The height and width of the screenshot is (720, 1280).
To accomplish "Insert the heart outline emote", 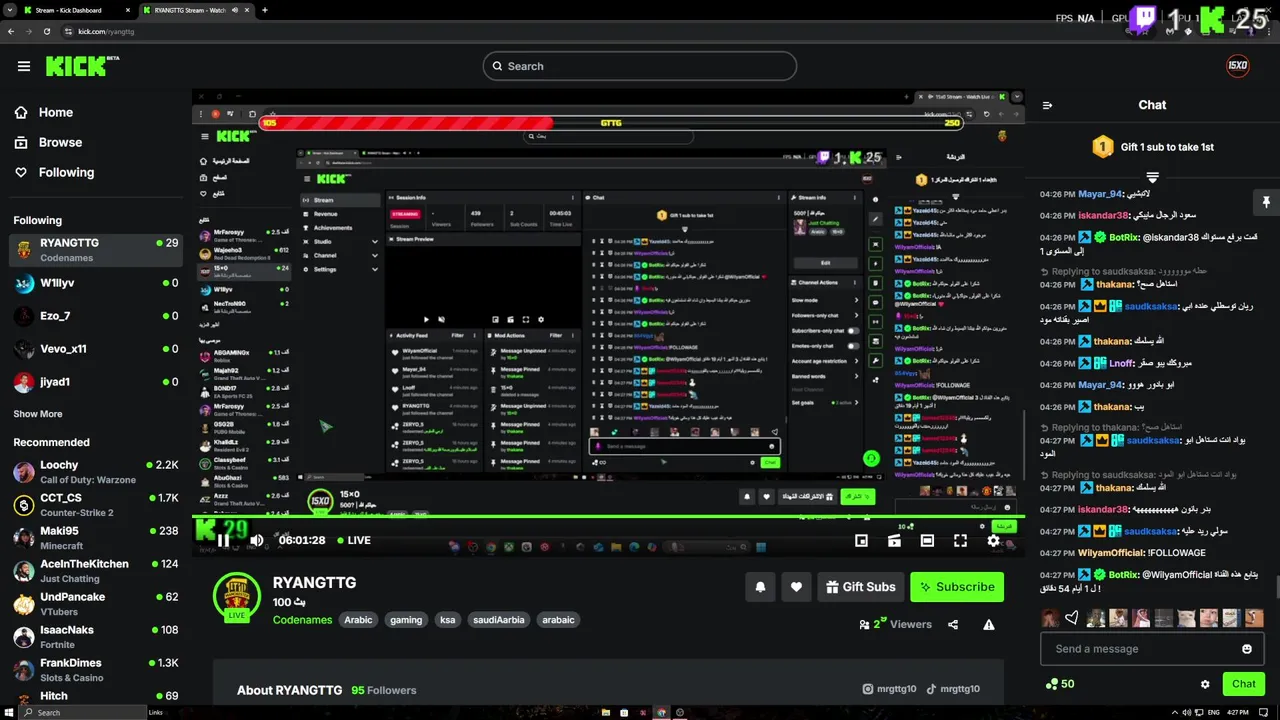I will 1072,618.
